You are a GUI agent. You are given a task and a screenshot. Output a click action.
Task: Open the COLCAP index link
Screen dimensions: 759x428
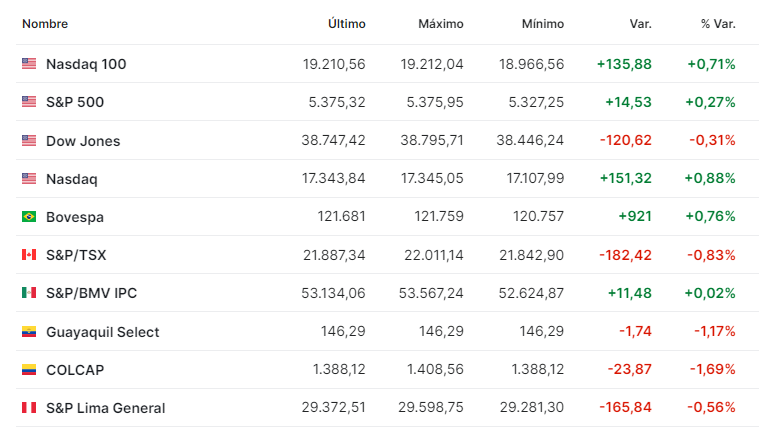[75, 370]
